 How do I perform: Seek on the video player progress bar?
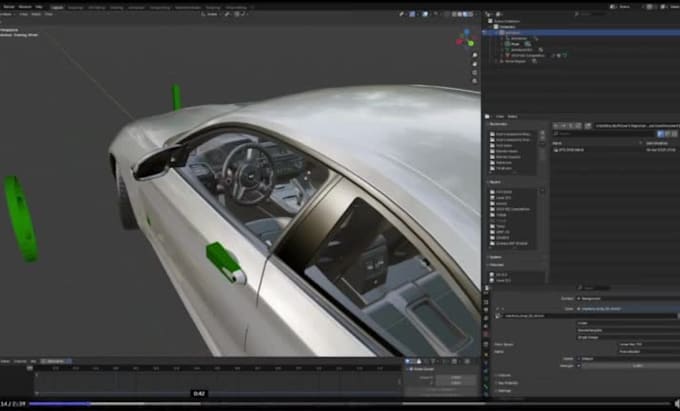(349, 404)
